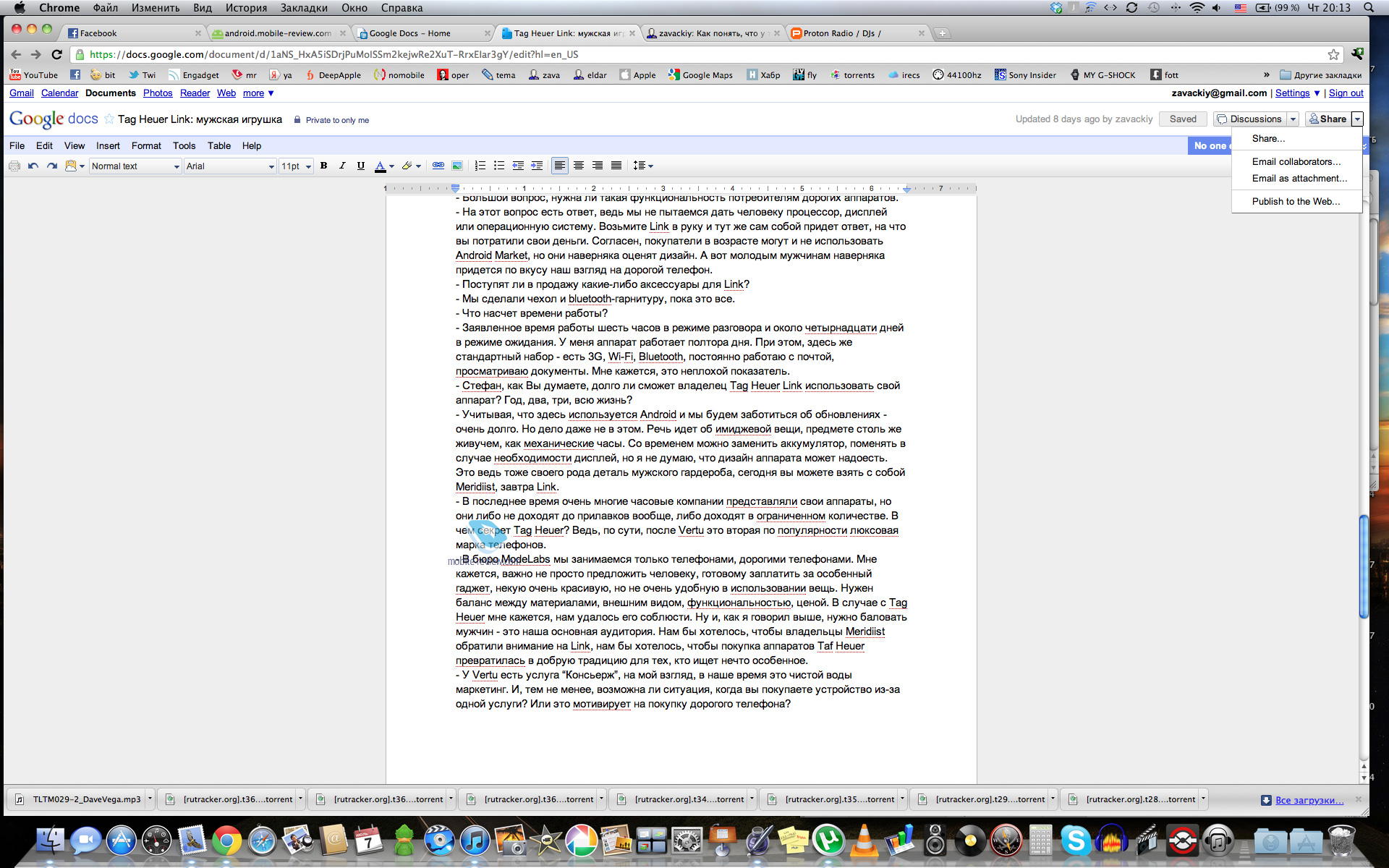Expand the Share button dropdown arrow
1389x868 pixels.
1357,119
